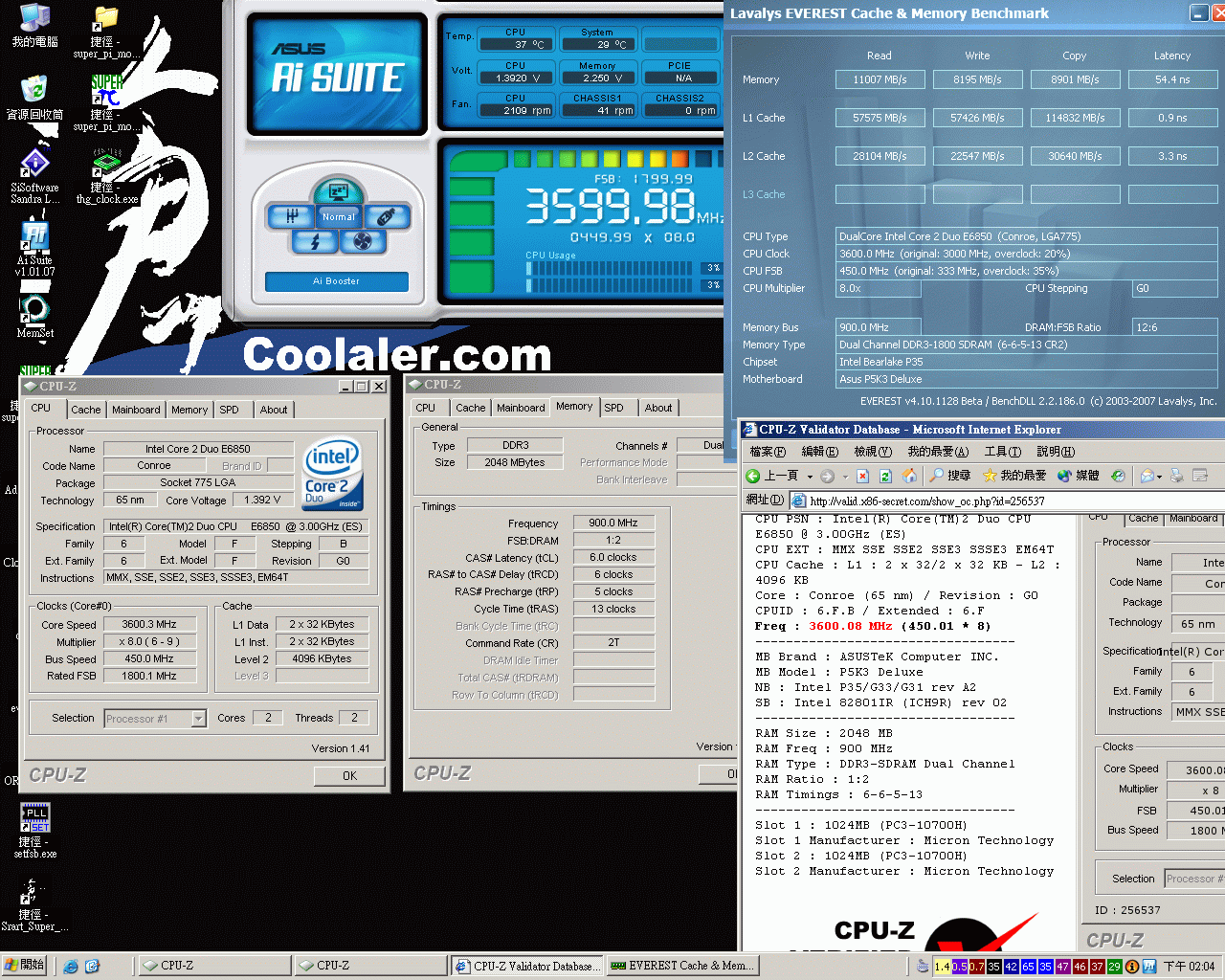This screenshot has width=1225, height=980.
Task: Click the Stop icon in Internet Explorer toolbar
Action: 862,476
